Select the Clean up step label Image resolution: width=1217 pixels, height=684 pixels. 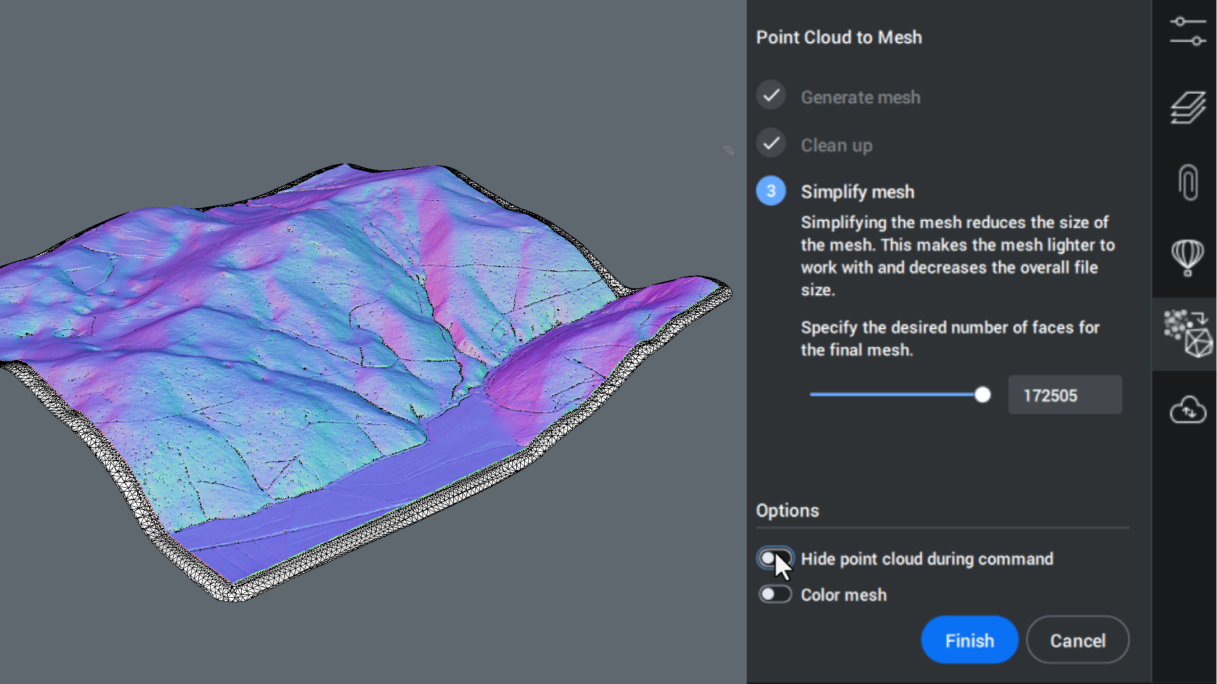[836, 145]
